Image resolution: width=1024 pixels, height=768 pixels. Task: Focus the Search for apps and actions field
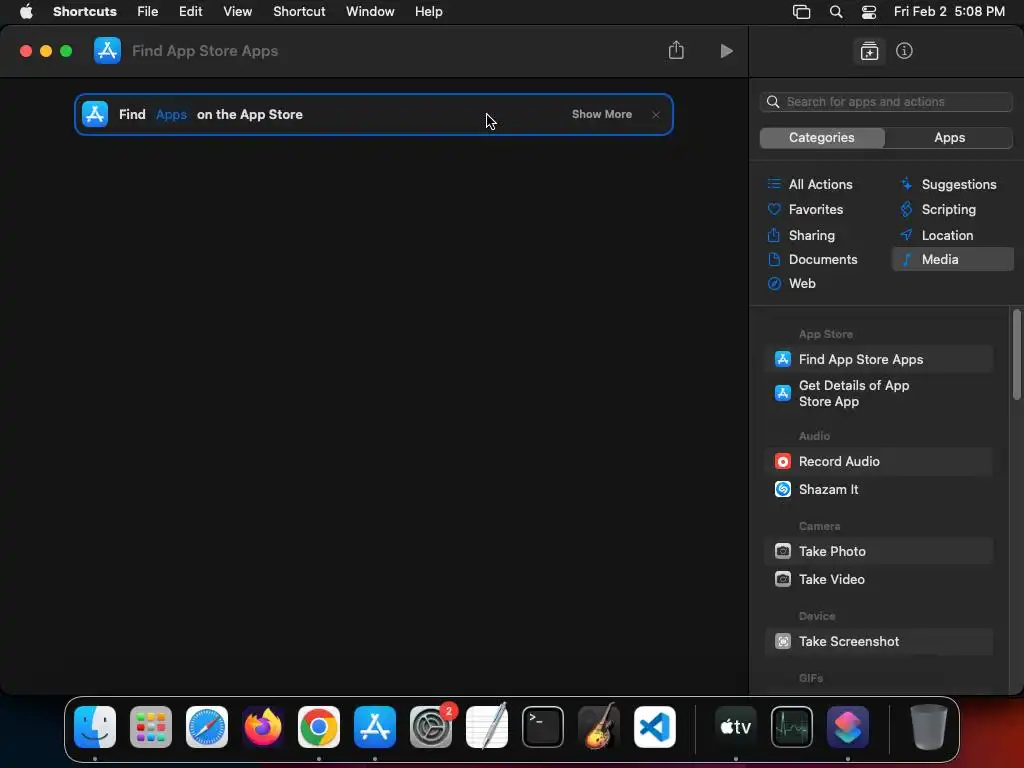886,102
